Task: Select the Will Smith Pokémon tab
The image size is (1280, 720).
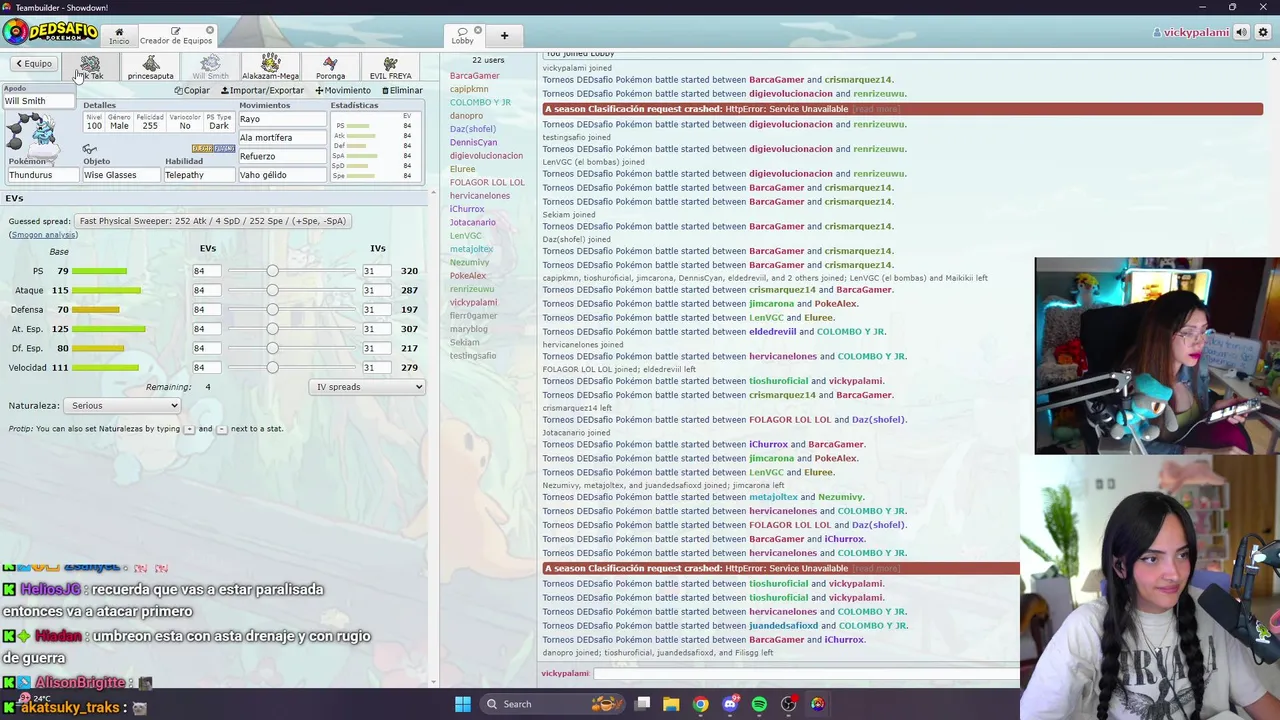Action: coord(210,67)
